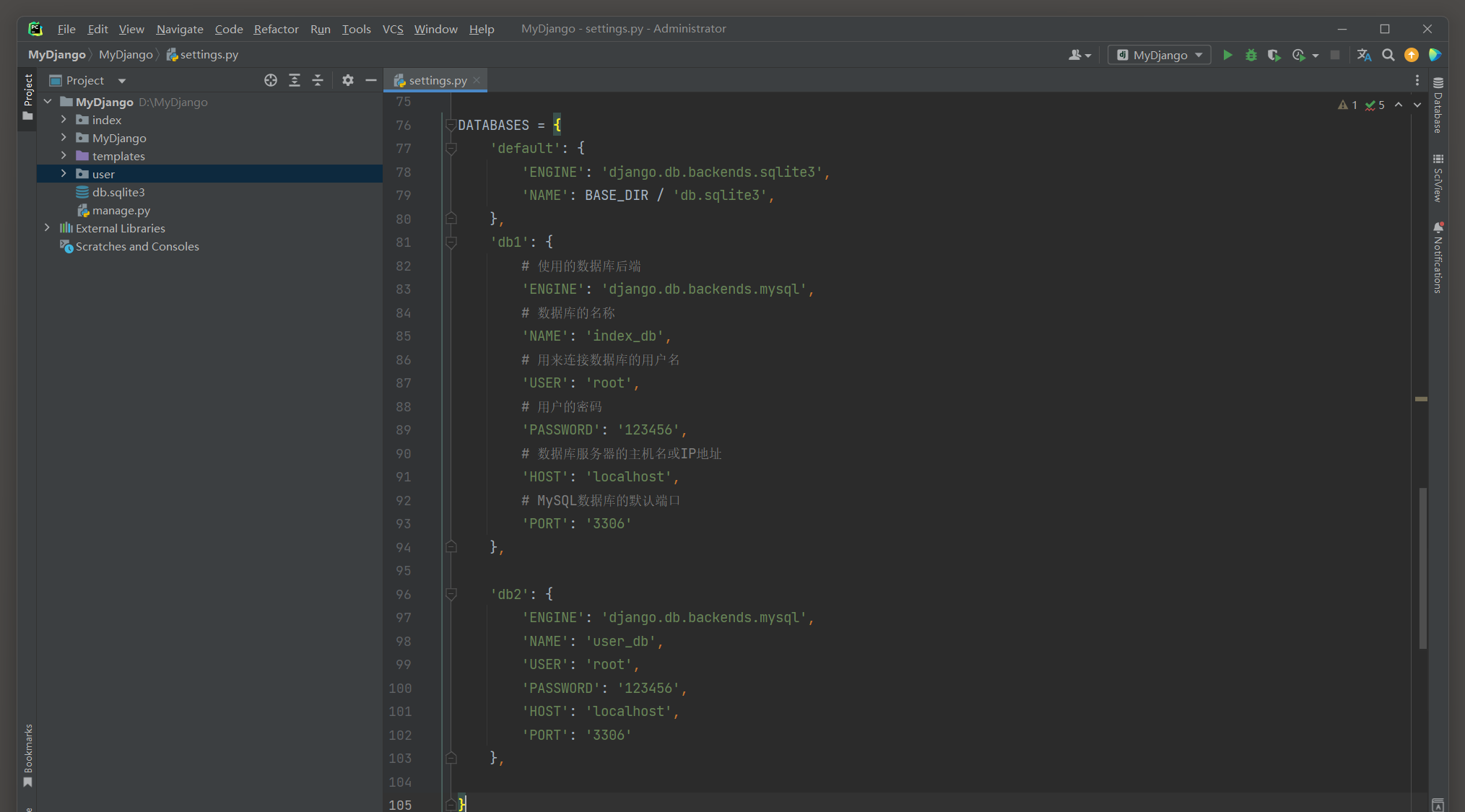Run with coverage shield icon
Viewport: 1465px width, 812px height.
[1274, 55]
